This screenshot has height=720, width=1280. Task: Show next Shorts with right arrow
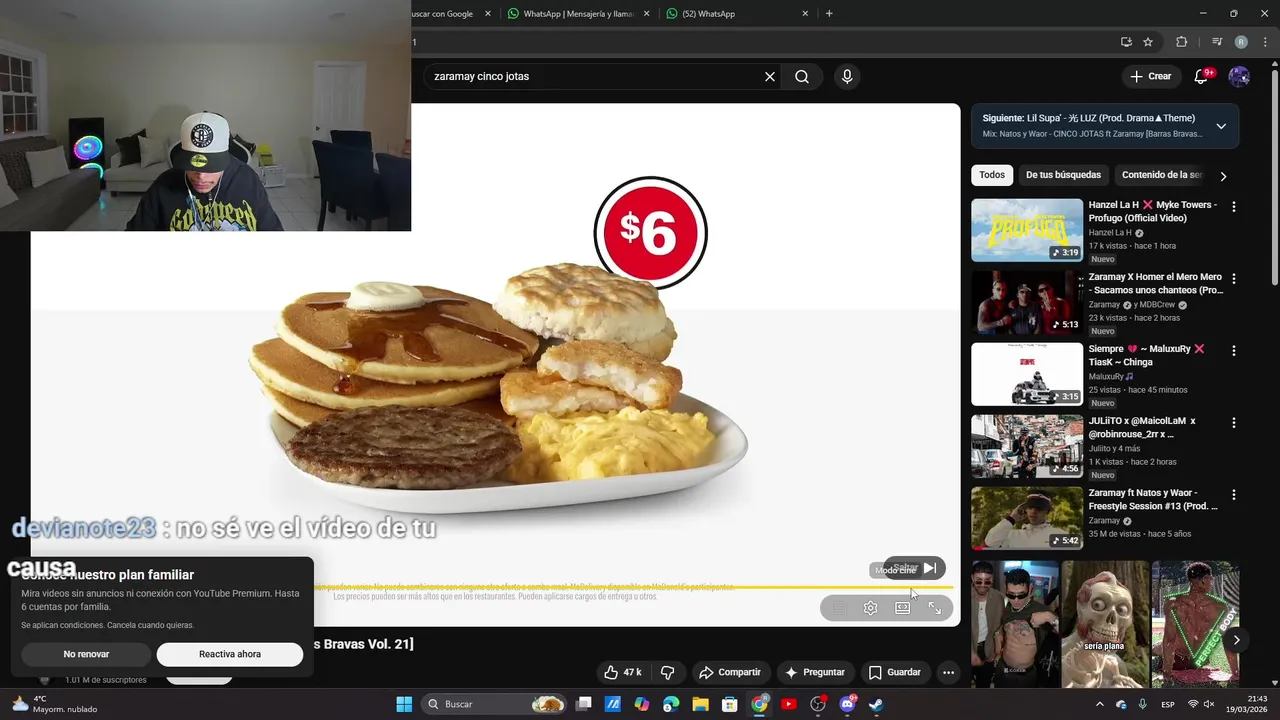pos(1236,640)
